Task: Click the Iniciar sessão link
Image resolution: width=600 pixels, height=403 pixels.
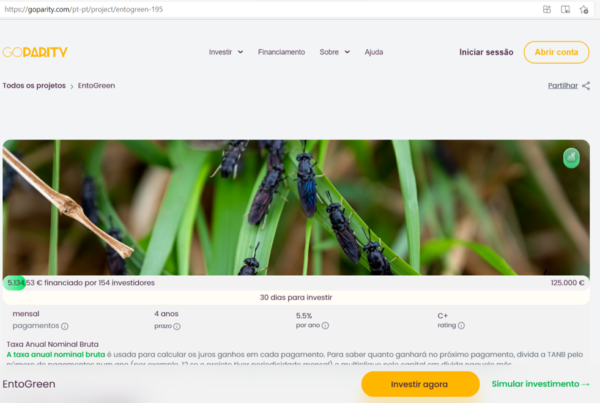Action: pyautogui.click(x=486, y=52)
